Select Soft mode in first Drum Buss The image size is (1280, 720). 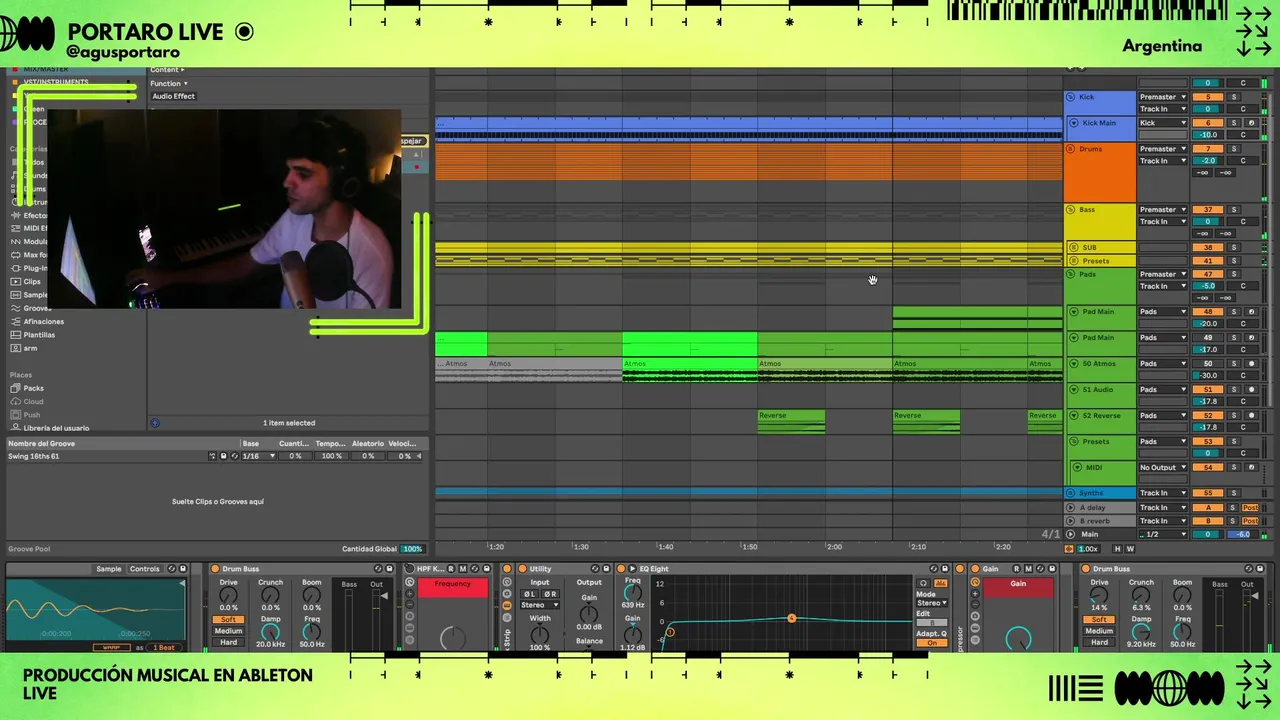click(x=228, y=620)
